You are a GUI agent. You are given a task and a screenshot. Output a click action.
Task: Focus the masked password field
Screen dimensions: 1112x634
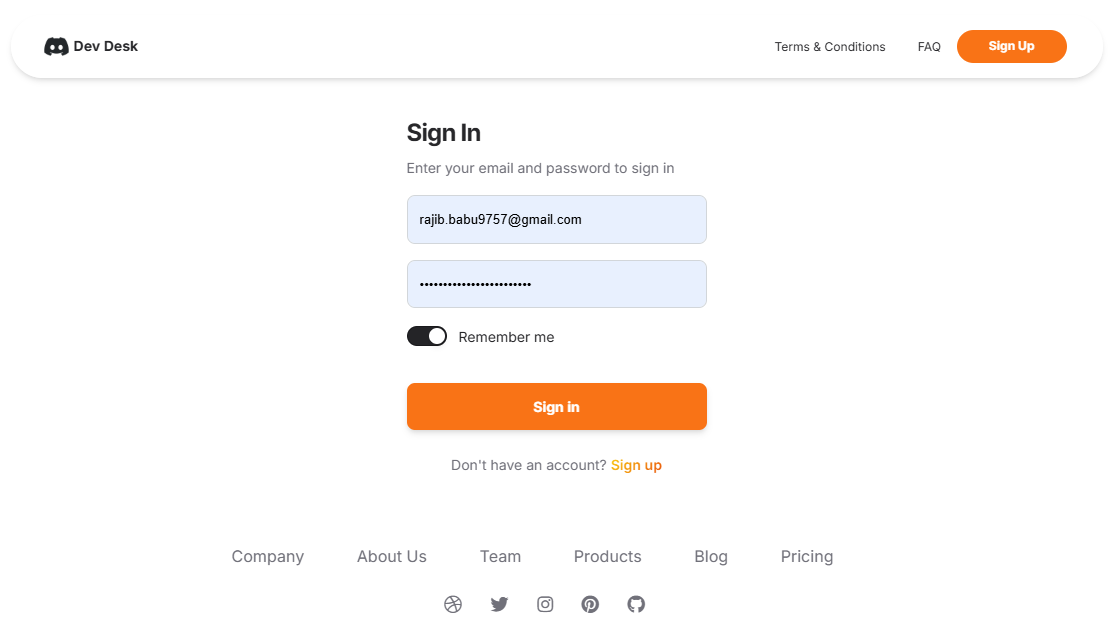pos(557,284)
